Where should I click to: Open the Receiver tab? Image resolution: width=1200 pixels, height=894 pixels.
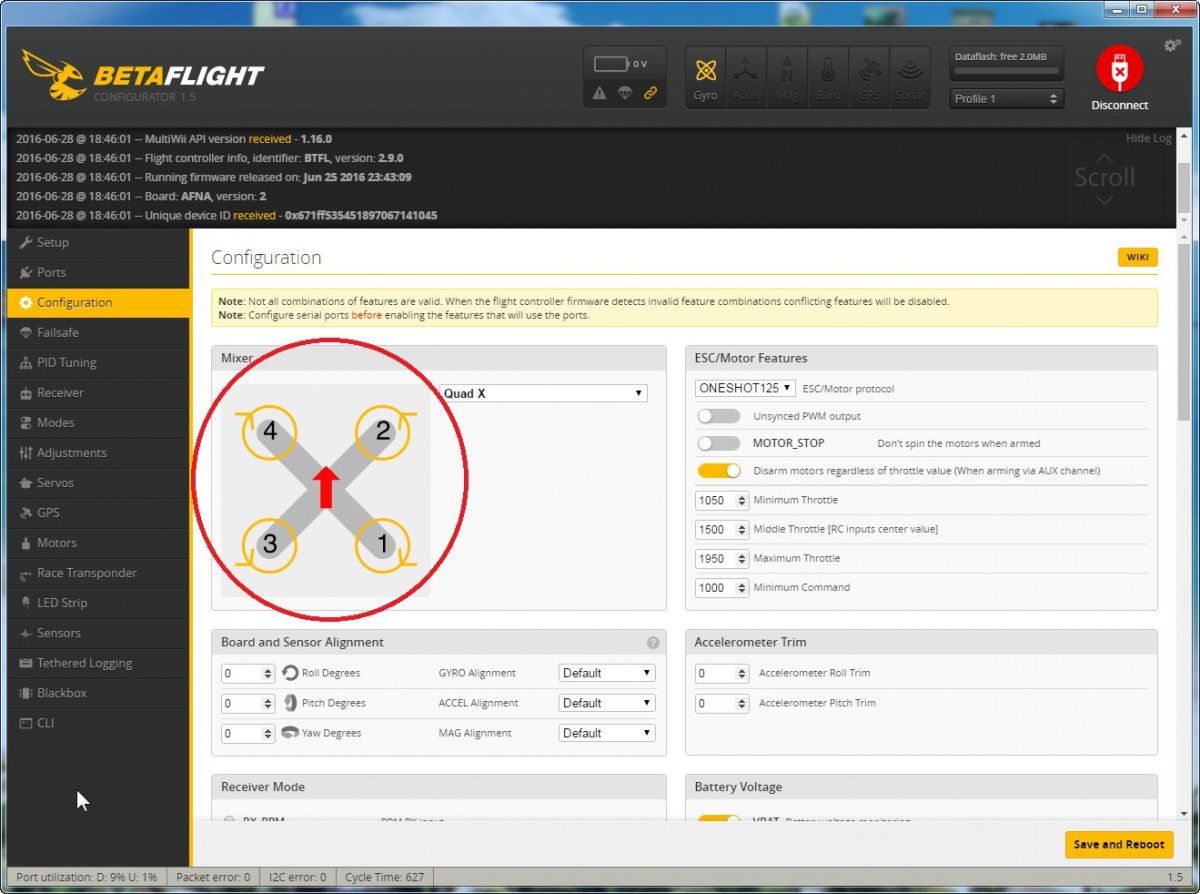point(98,392)
